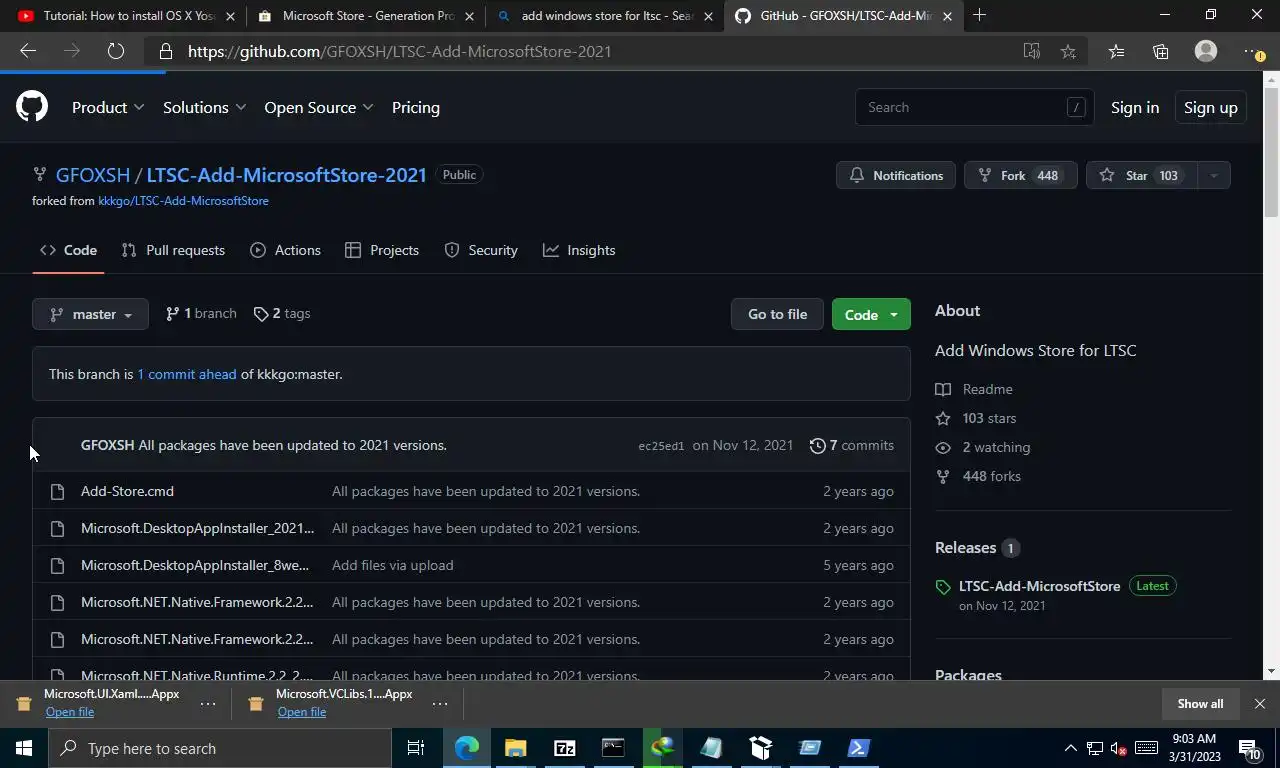Reload the page with refresh icon
Image resolution: width=1280 pixels, height=768 pixels.
pos(116,51)
